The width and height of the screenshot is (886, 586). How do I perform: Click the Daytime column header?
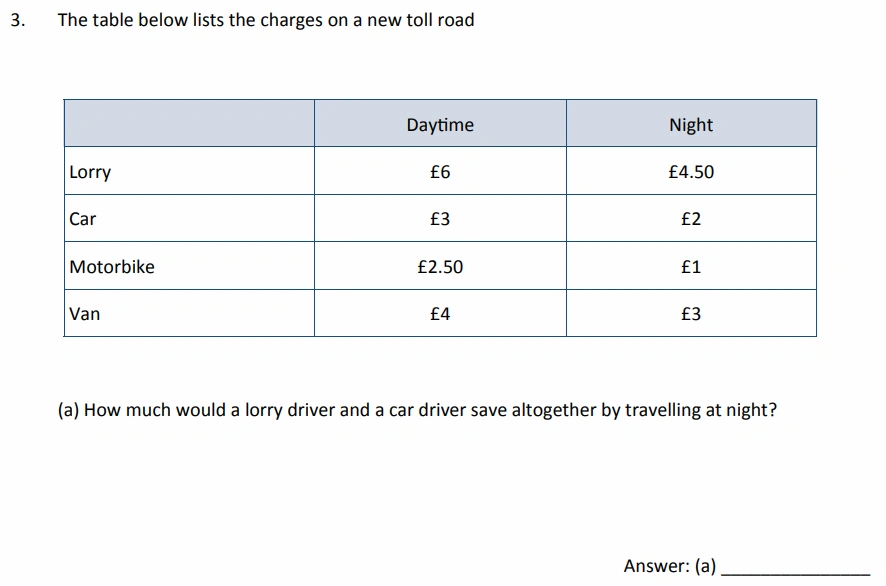(x=440, y=124)
